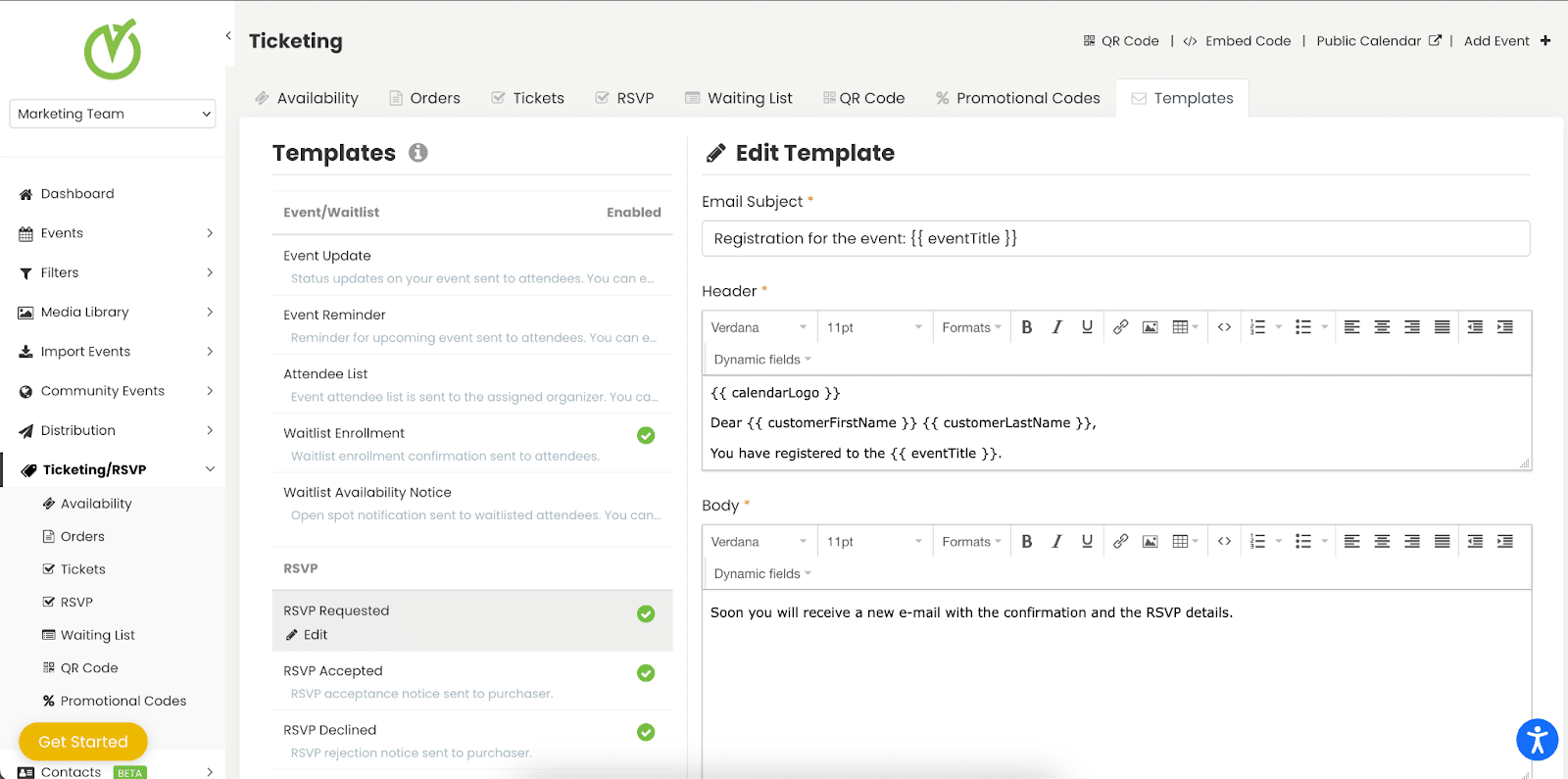Open Dynamic fields dropdown in Header editor
1568x779 pixels.
pos(761,360)
